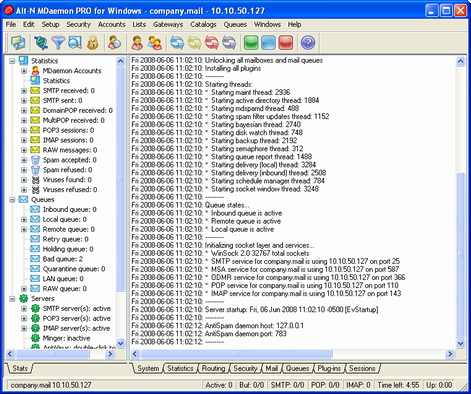This screenshot has height=394, width=471.
Task: Open the funnel filter toolbar icon
Action: coord(58,43)
